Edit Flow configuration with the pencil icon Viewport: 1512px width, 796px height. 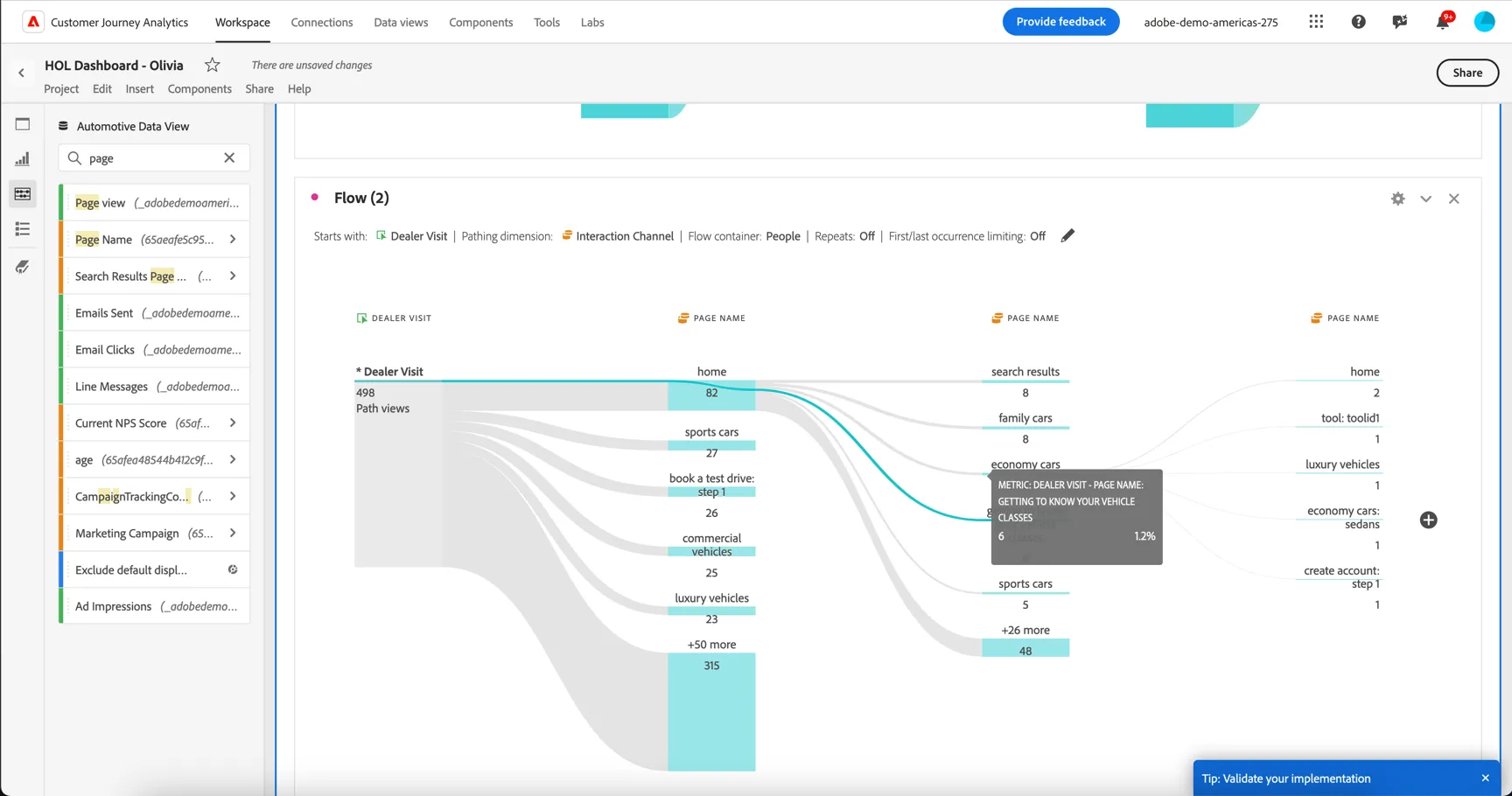coord(1067,236)
